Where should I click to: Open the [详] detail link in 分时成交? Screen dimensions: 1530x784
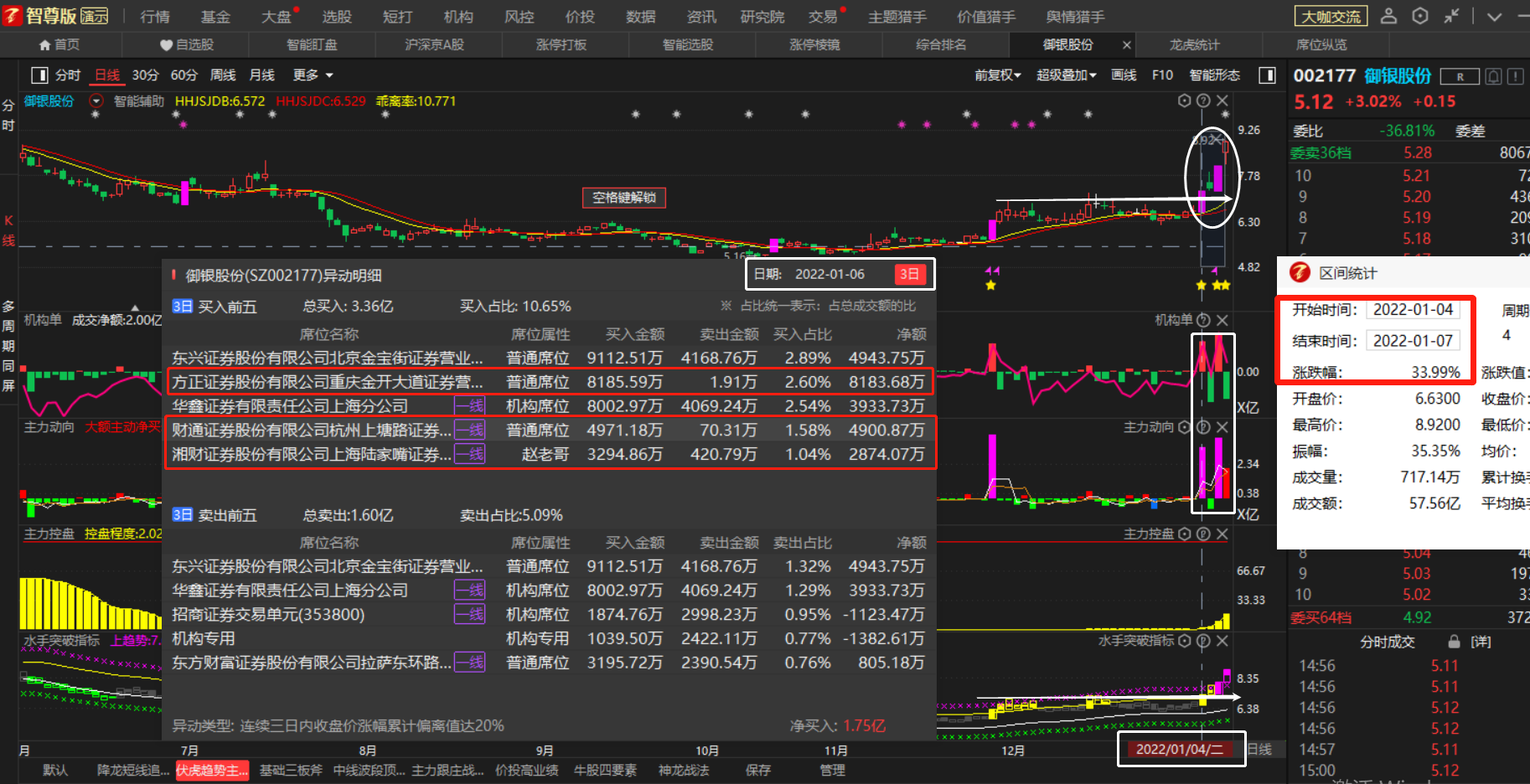[1481, 642]
